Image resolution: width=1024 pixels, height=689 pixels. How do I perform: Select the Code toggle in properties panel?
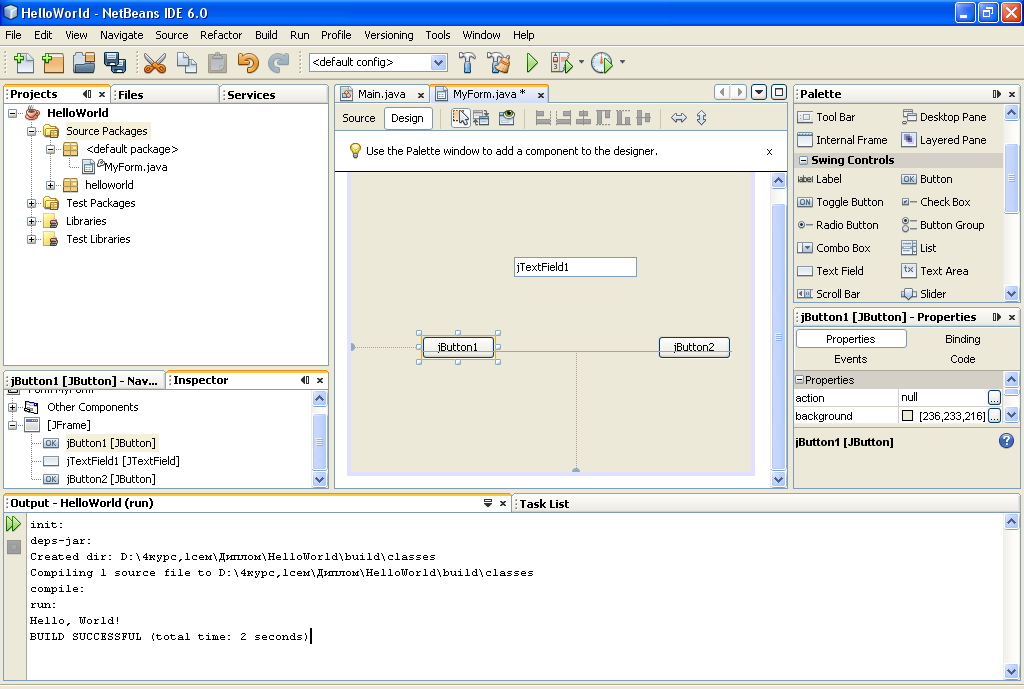(963, 359)
